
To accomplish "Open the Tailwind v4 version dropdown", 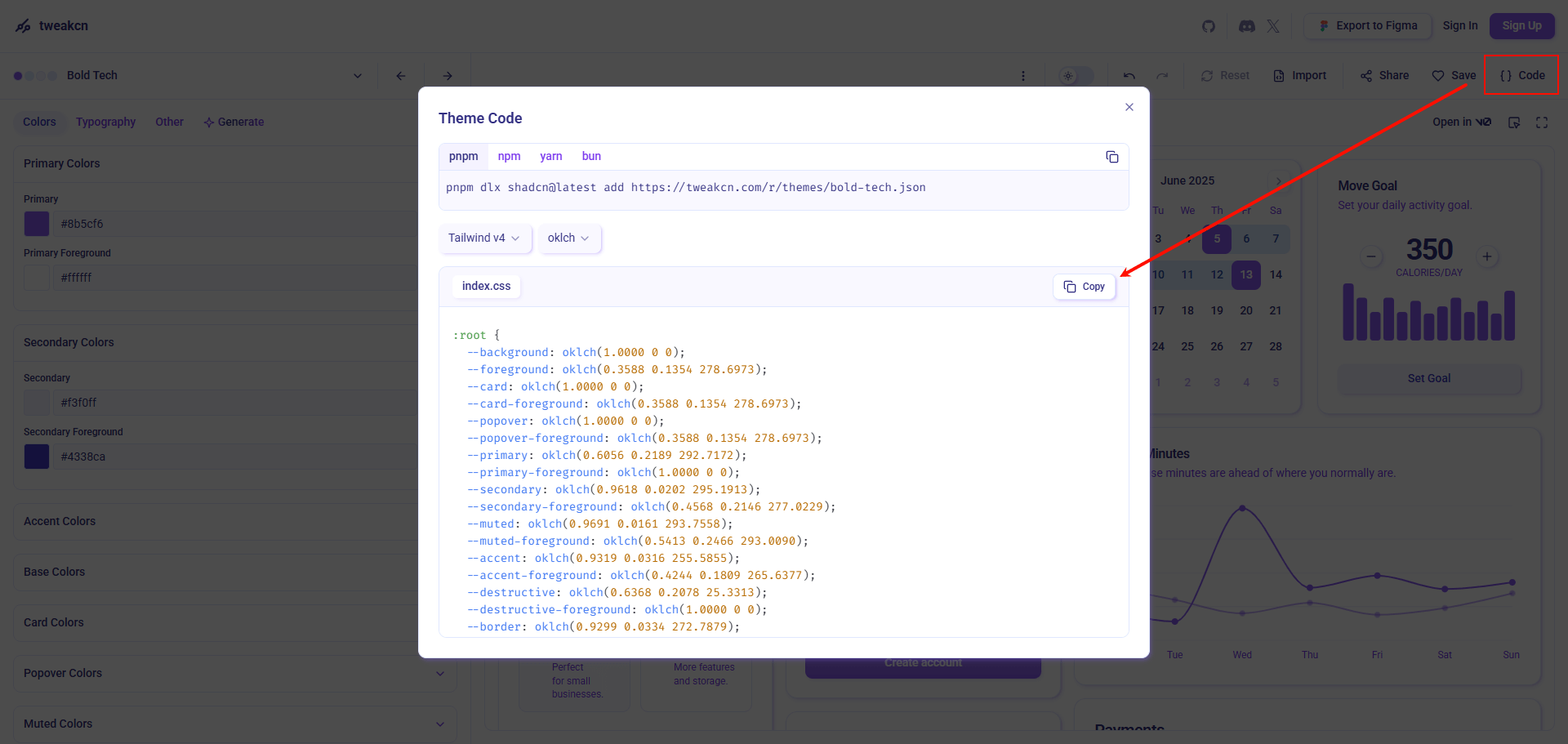I will pyautogui.click(x=484, y=238).
